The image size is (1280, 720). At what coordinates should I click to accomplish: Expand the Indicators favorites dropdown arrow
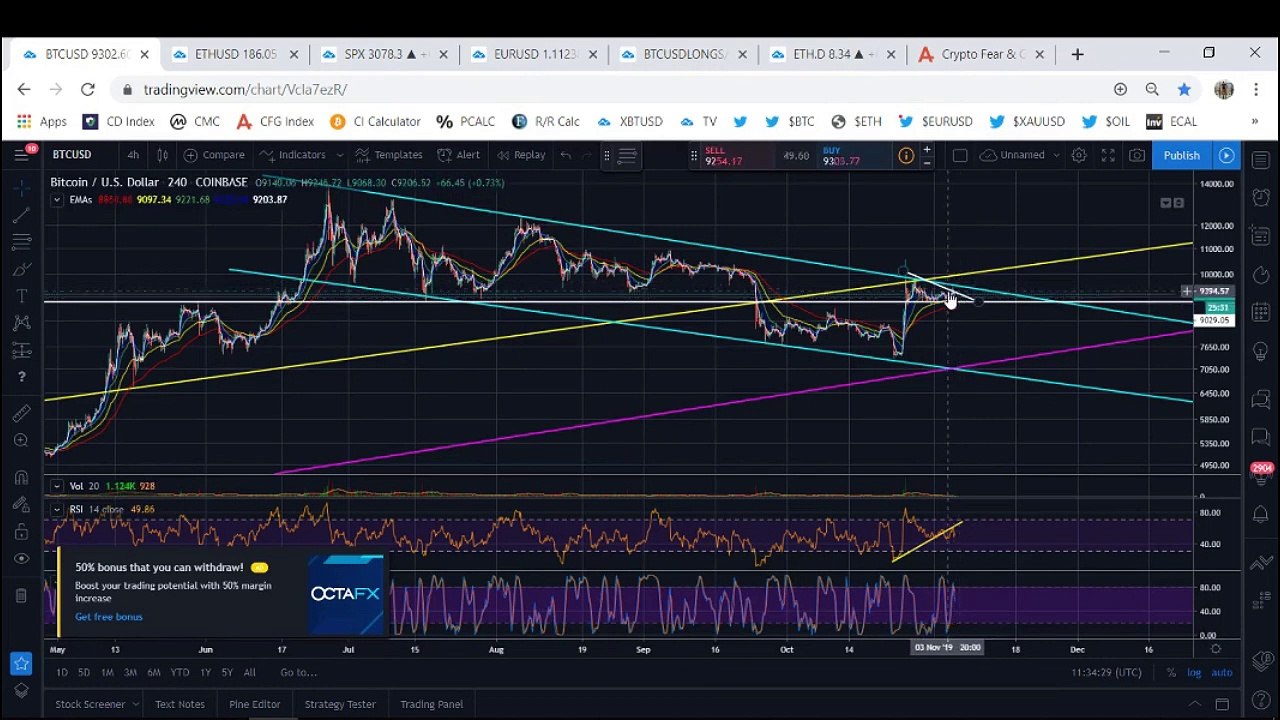340,155
